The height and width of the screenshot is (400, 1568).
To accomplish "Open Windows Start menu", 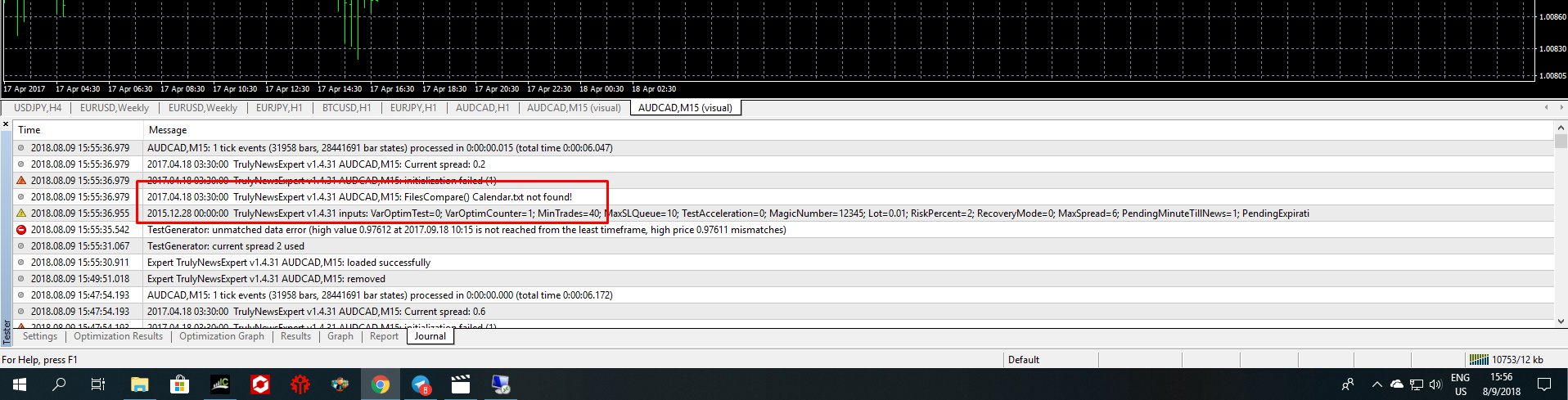I will [x=20, y=384].
